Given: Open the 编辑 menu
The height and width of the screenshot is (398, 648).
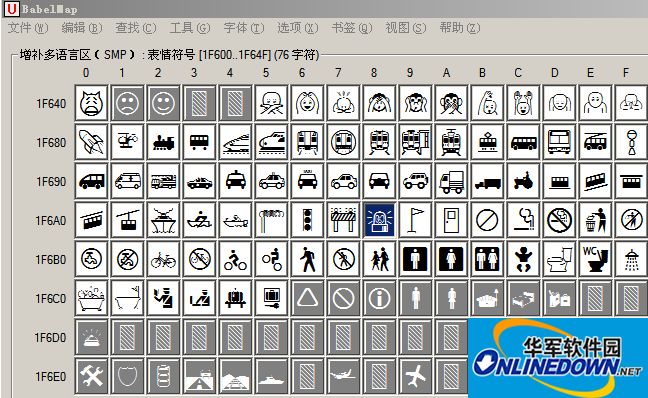Looking at the screenshot, I should (82, 28).
